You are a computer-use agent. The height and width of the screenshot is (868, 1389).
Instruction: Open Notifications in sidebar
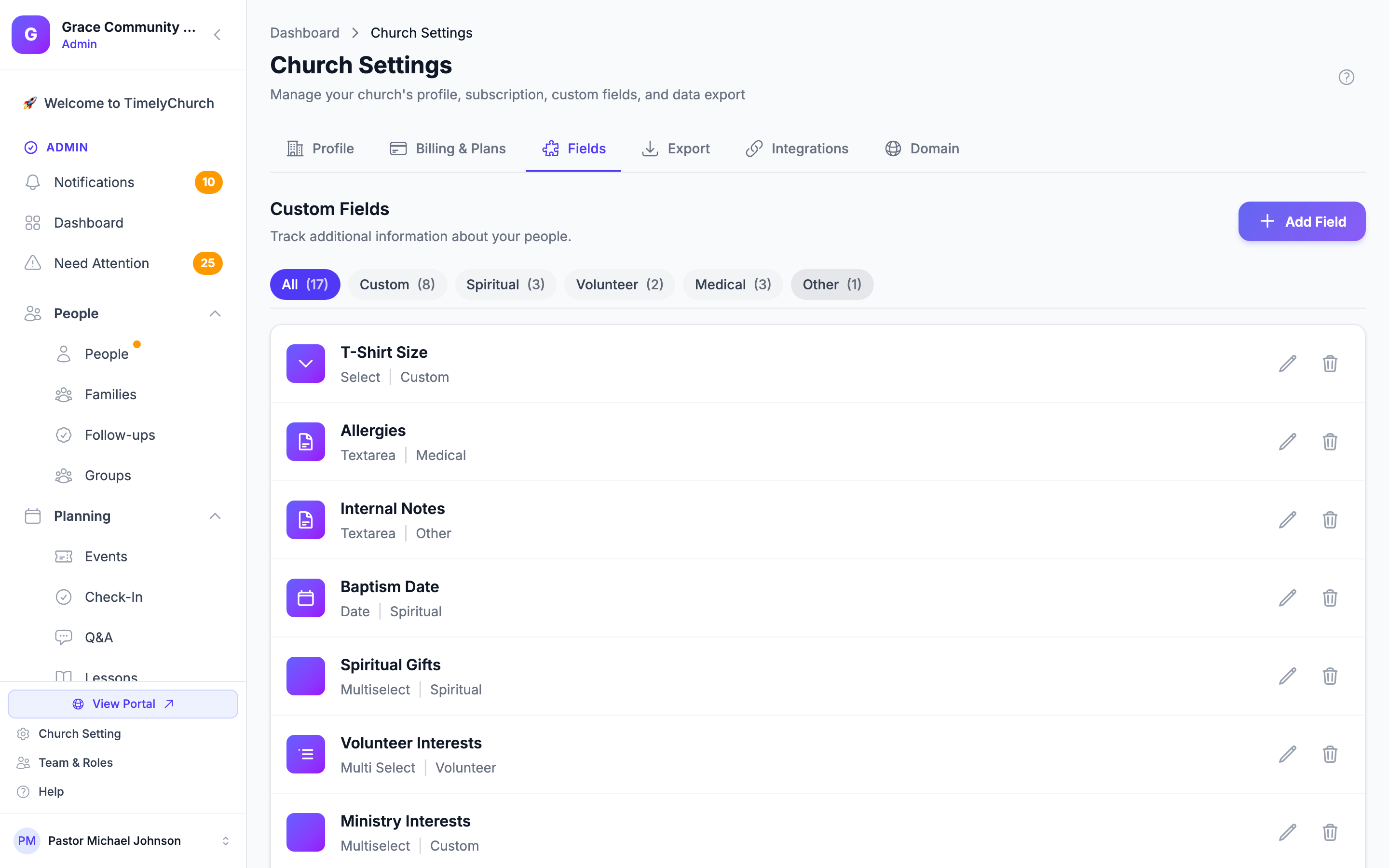[x=123, y=182]
